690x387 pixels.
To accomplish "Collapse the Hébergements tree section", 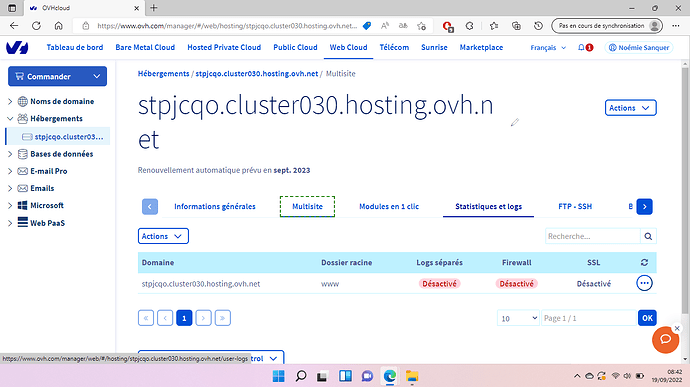I will click(10, 118).
